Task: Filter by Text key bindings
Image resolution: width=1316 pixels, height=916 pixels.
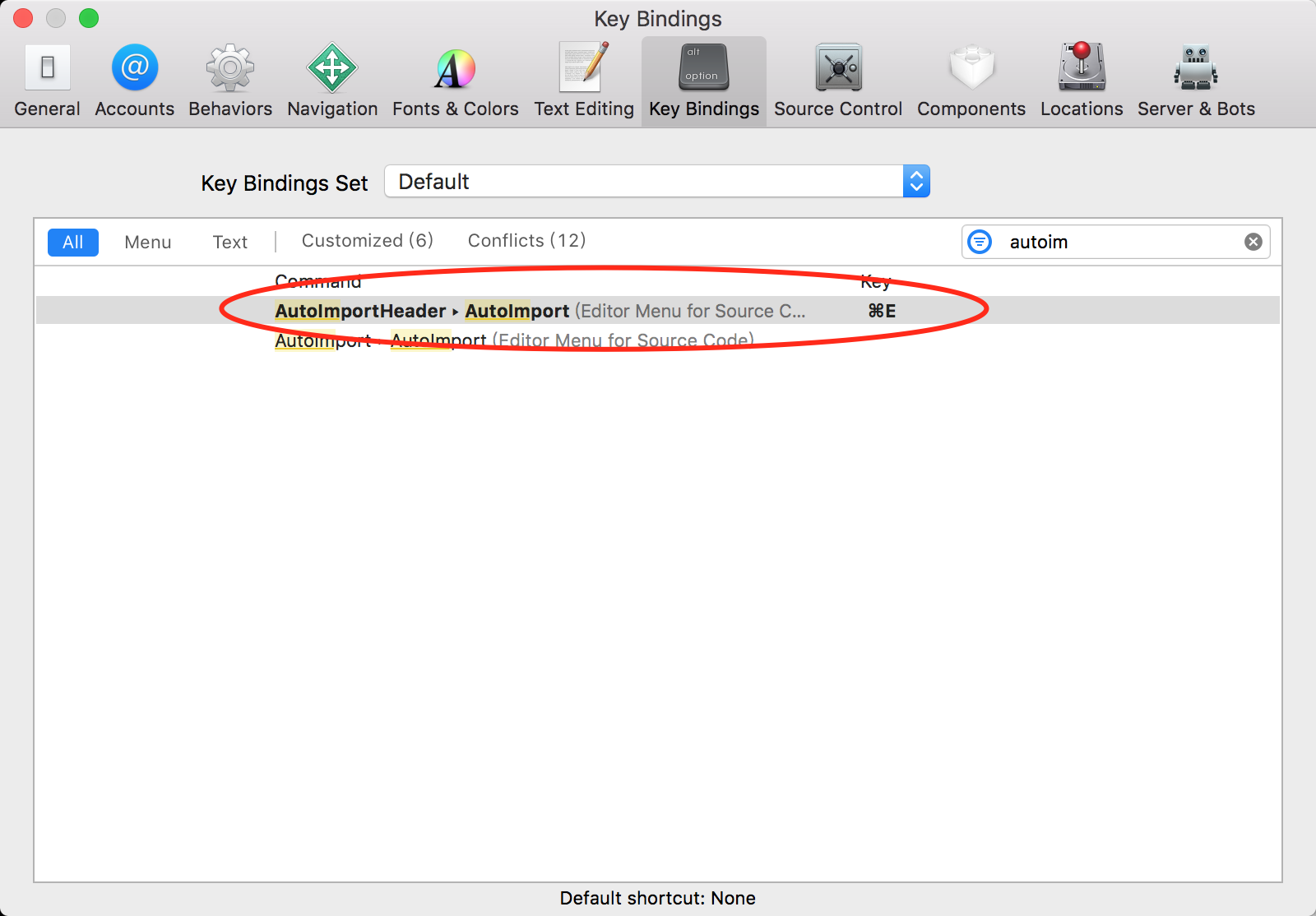Action: (230, 242)
